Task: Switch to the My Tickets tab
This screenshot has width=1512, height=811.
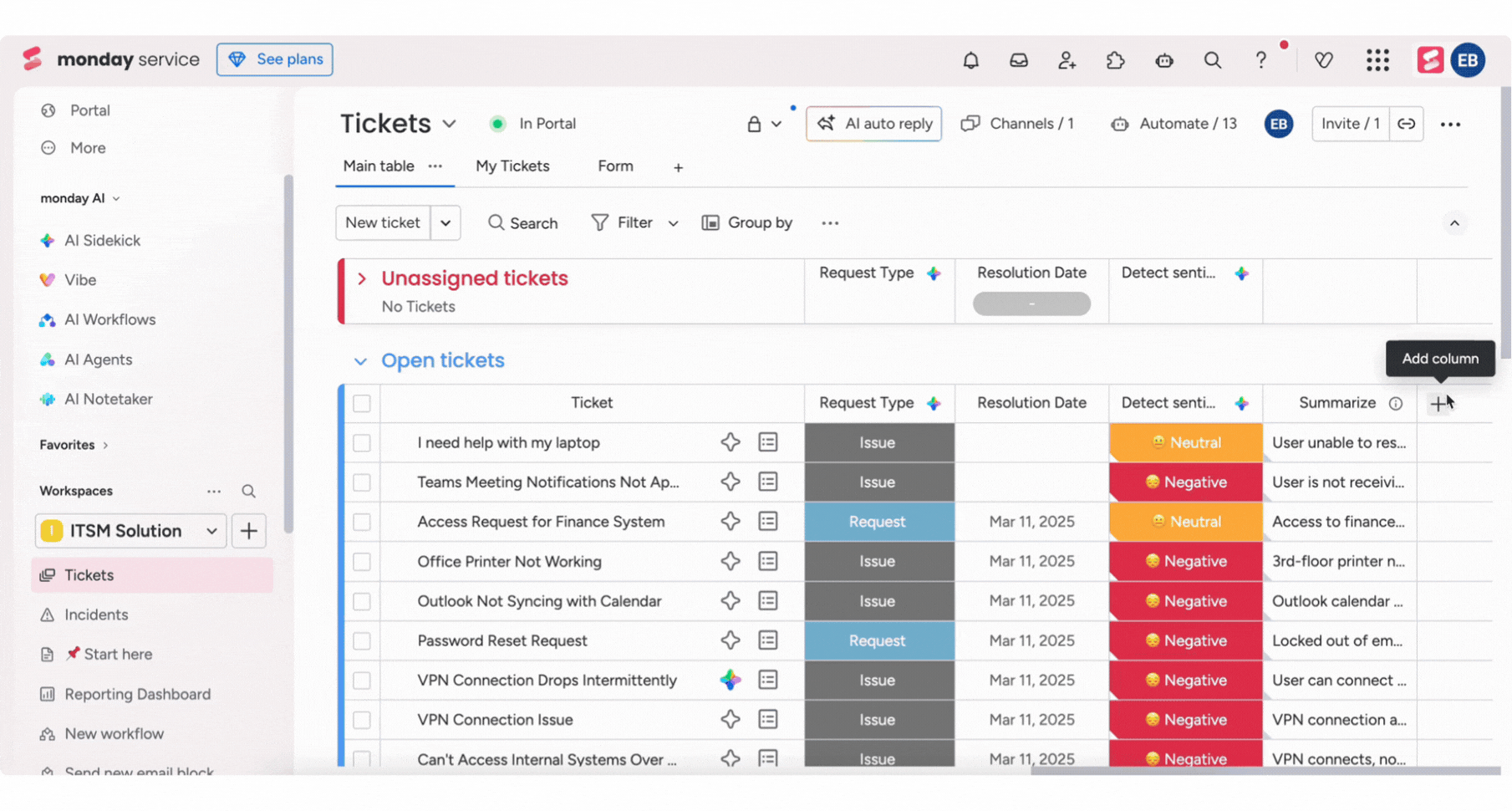Action: 512,166
